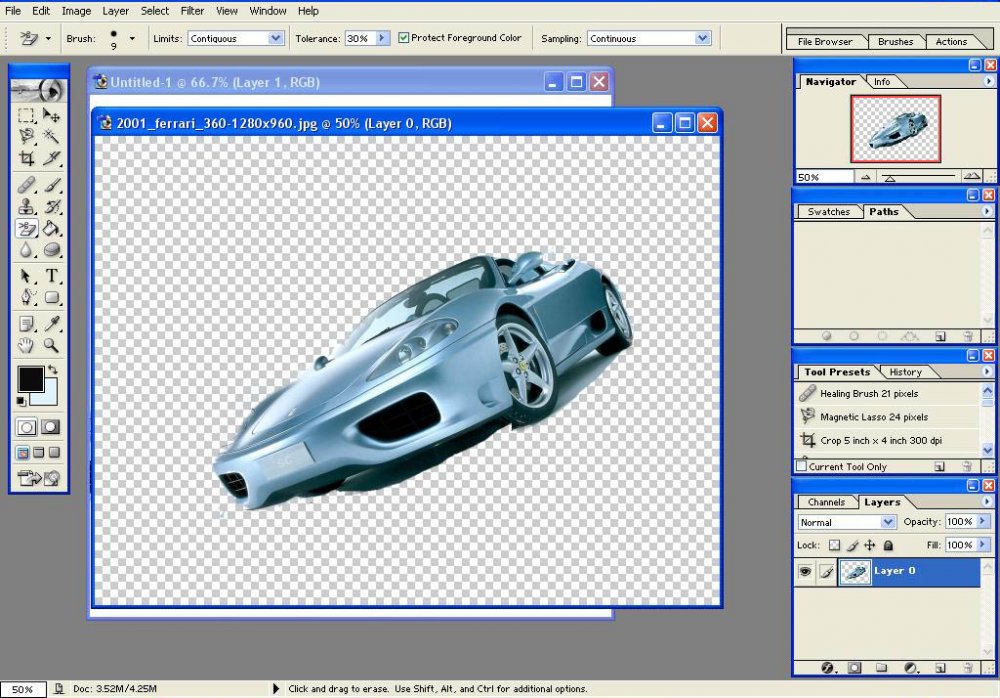The image size is (1000, 698).
Task: Click the Tolerance value input field
Action: tap(360, 38)
